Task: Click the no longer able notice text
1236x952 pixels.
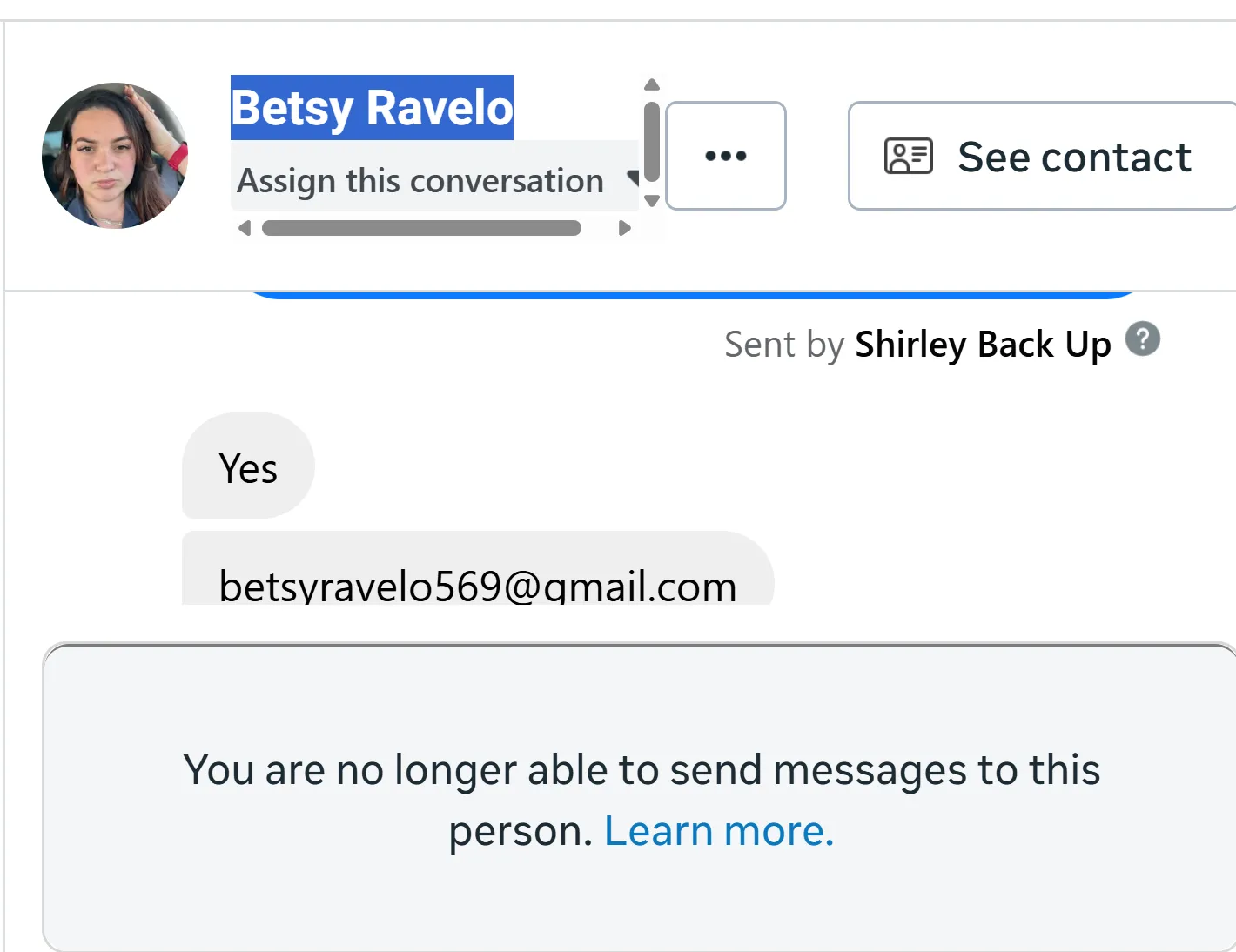Action: click(642, 771)
